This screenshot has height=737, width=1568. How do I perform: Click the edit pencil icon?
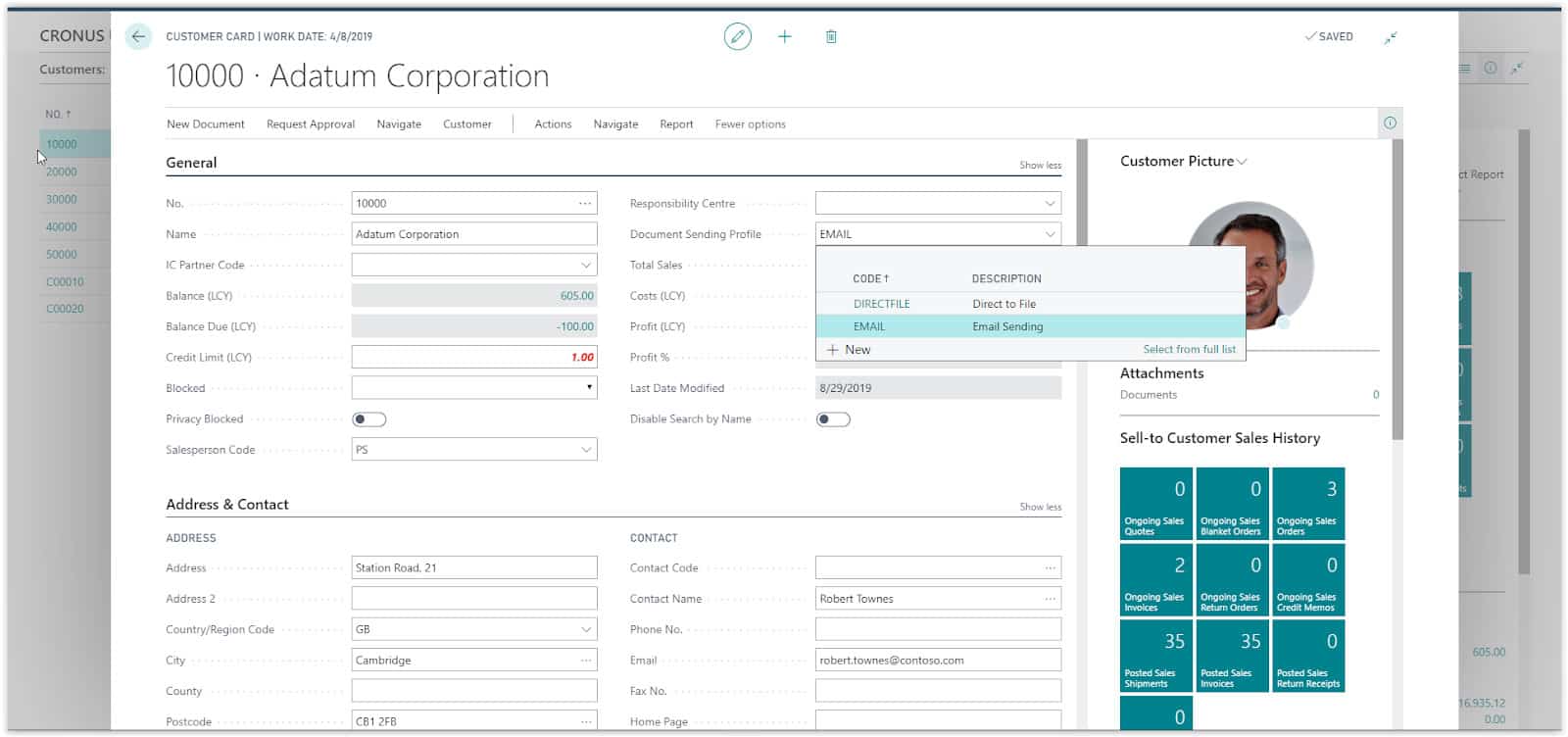[737, 37]
